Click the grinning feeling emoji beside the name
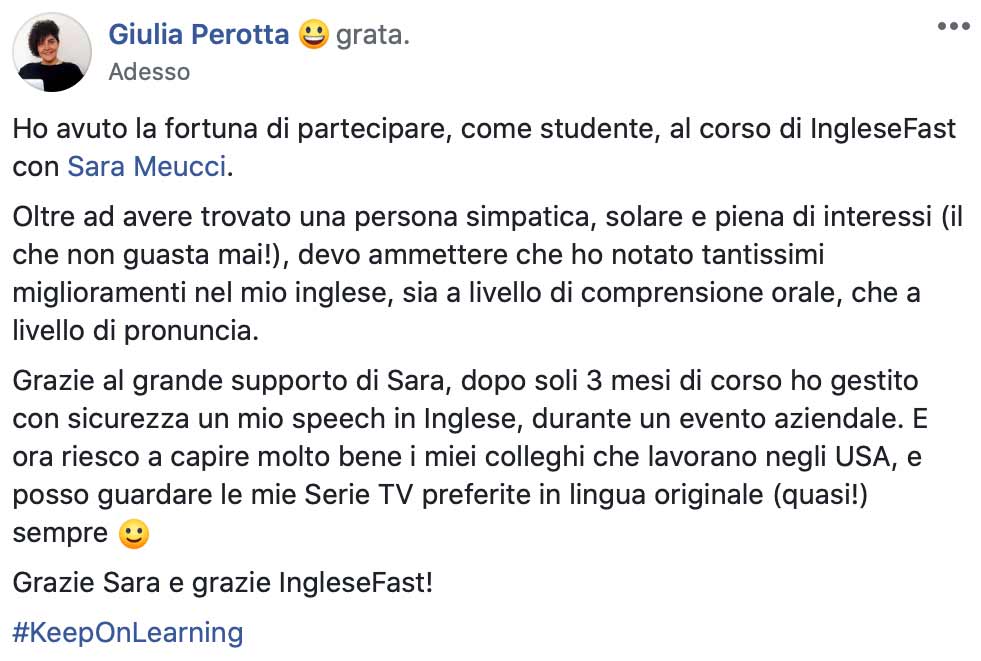The height and width of the screenshot is (661, 981). (x=314, y=36)
